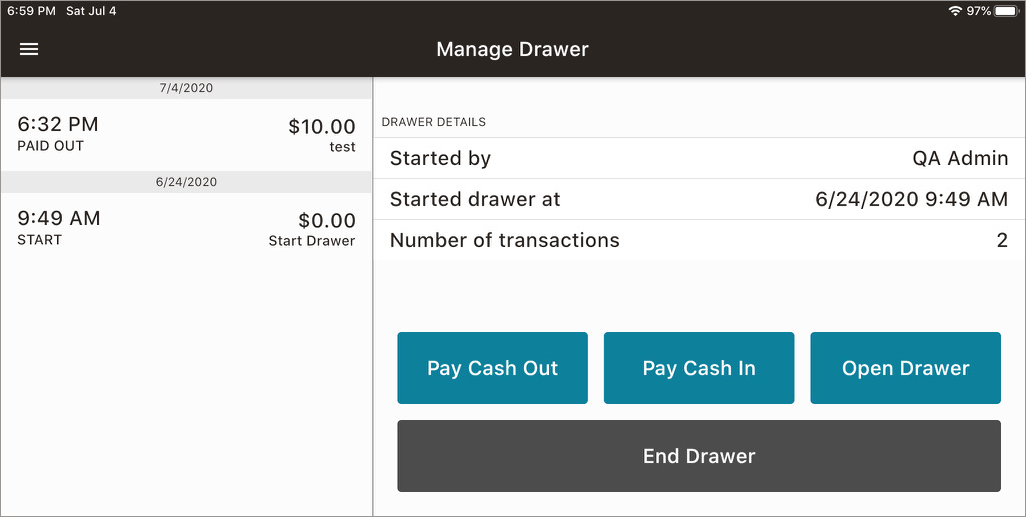Select the 6:32 PM Paid Out transaction
Viewport: 1026px width, 517px height.
pyautogui.click(x=186, y=135)
